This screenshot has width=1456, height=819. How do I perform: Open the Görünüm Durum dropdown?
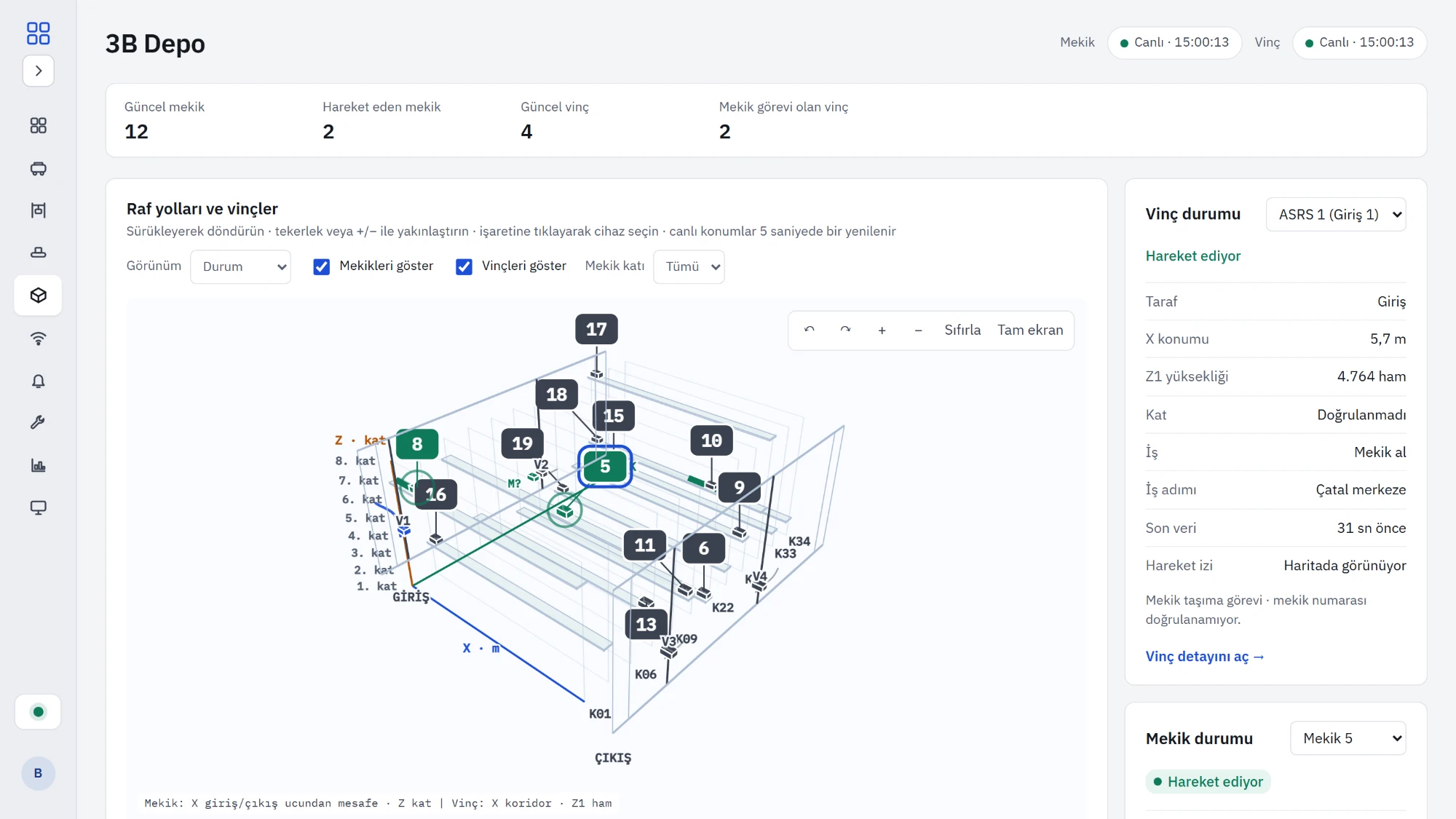coord(240,266)
